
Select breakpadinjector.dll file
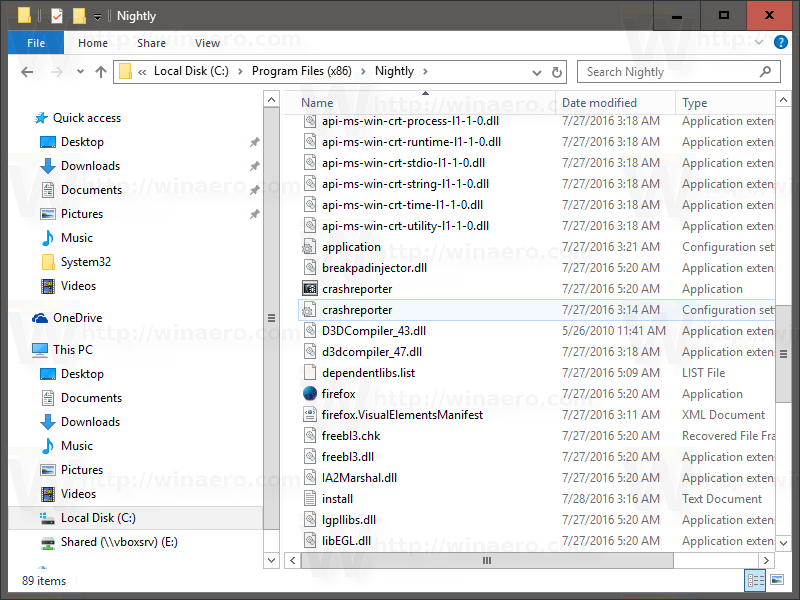374,268
